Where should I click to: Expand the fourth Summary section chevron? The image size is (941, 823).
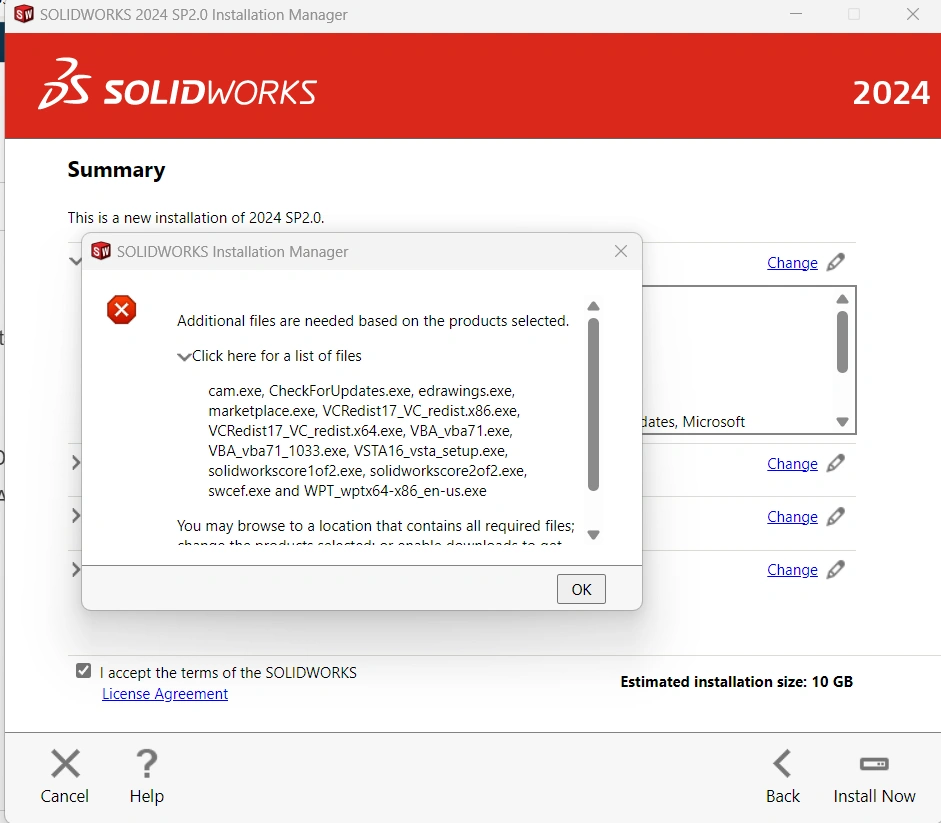click(76, 569)
